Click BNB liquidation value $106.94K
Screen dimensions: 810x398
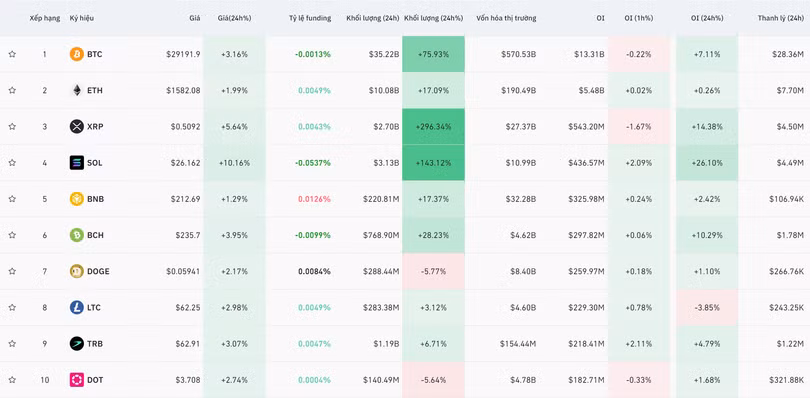(x=785, y=199)
